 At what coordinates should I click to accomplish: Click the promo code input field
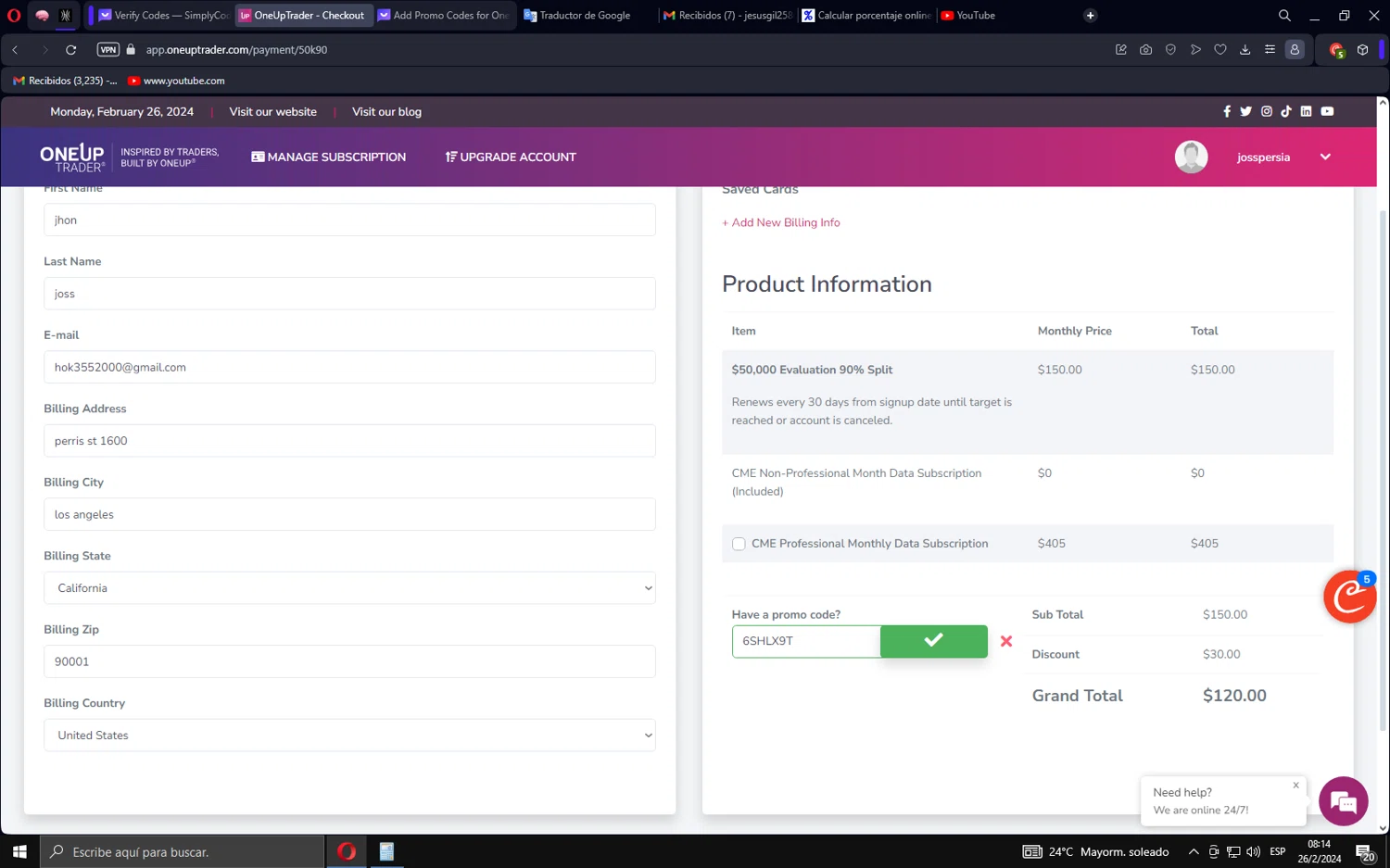[806, 641]
